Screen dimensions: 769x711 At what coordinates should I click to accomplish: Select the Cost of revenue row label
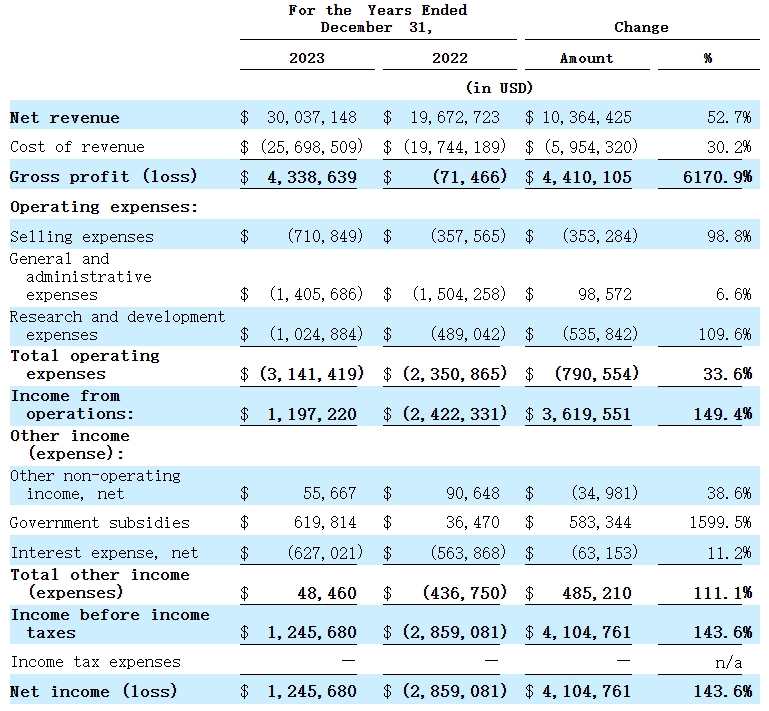pyautogui.click(x=77, y=147)
